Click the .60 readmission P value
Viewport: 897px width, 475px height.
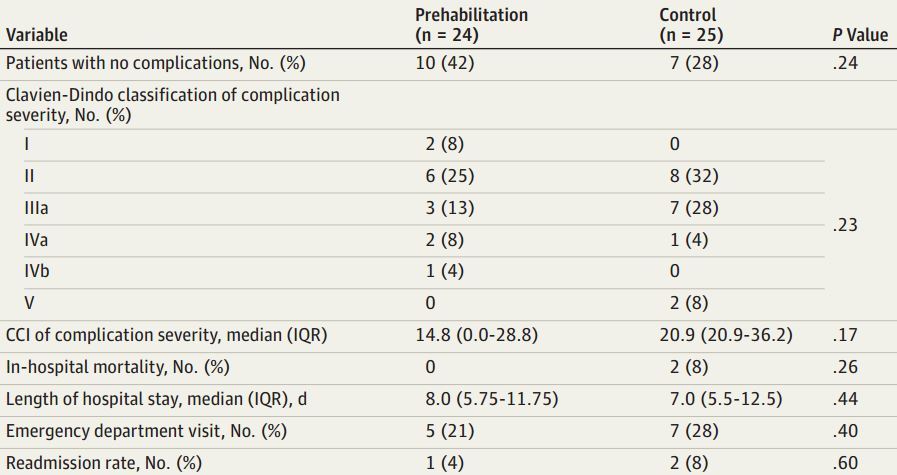845,463
